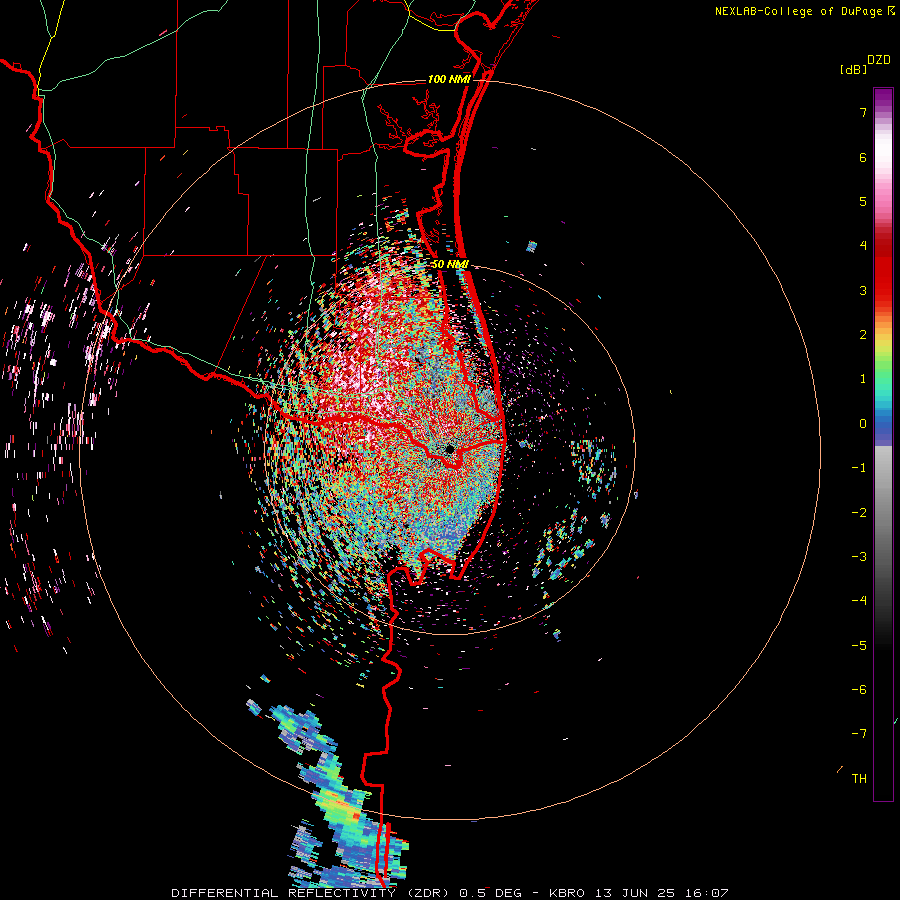Click the 0 value on the color scale
The height and width of the screenshot is (900, 900).
[x=863, y=424]
